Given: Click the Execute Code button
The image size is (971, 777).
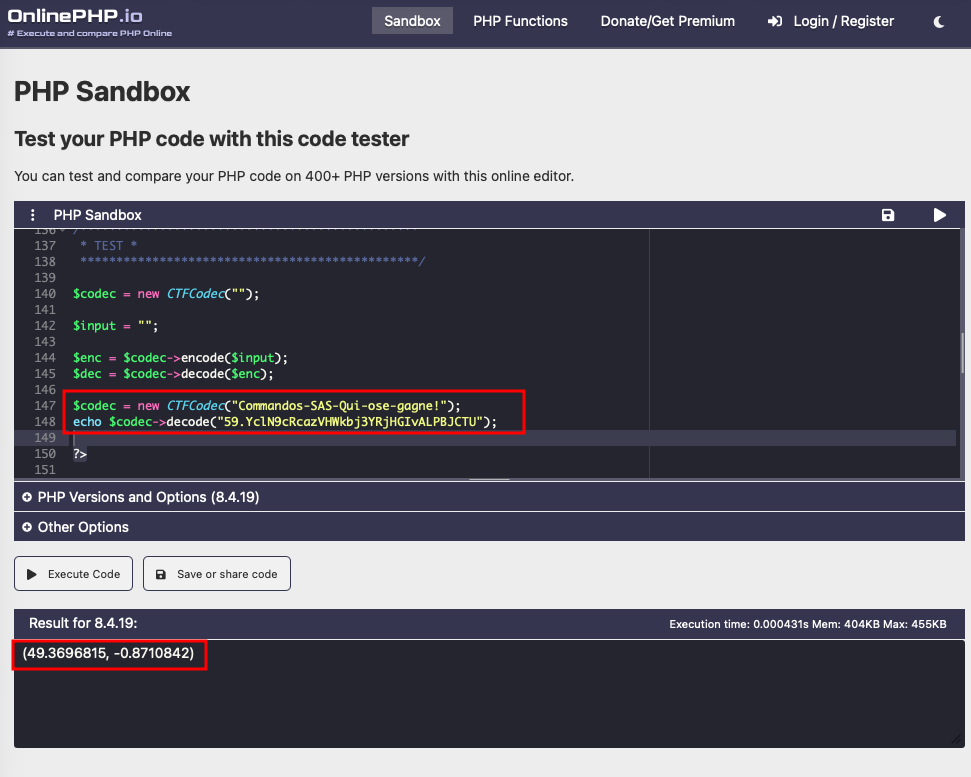Looking at the screenshot, I should coord(74,574).
